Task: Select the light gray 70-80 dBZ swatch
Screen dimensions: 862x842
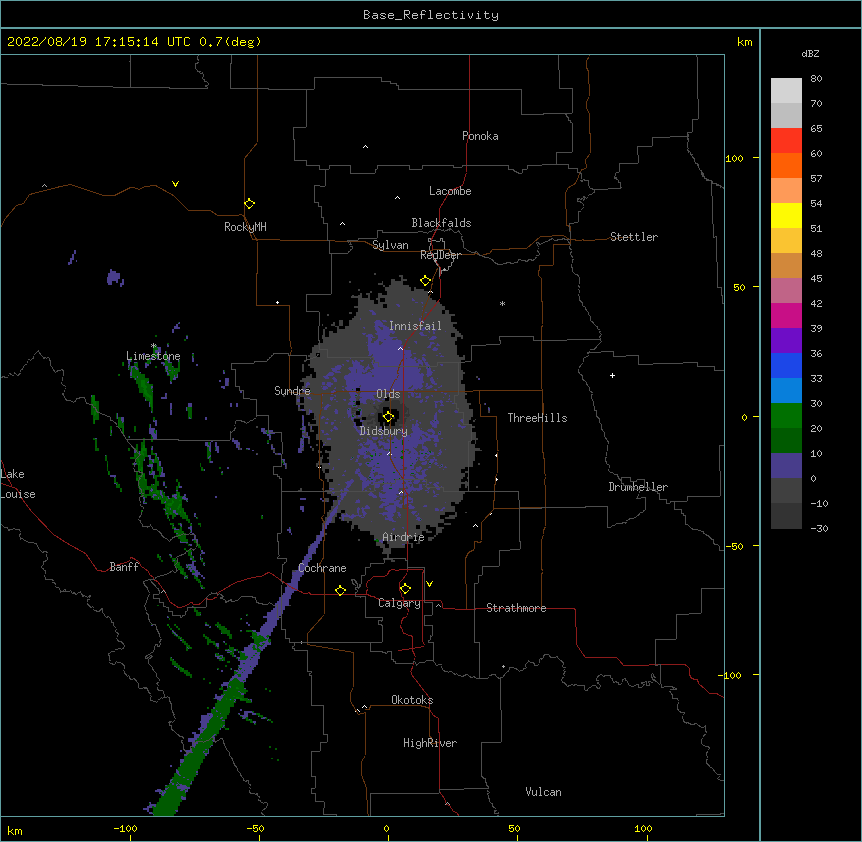Action: (786, 91)
